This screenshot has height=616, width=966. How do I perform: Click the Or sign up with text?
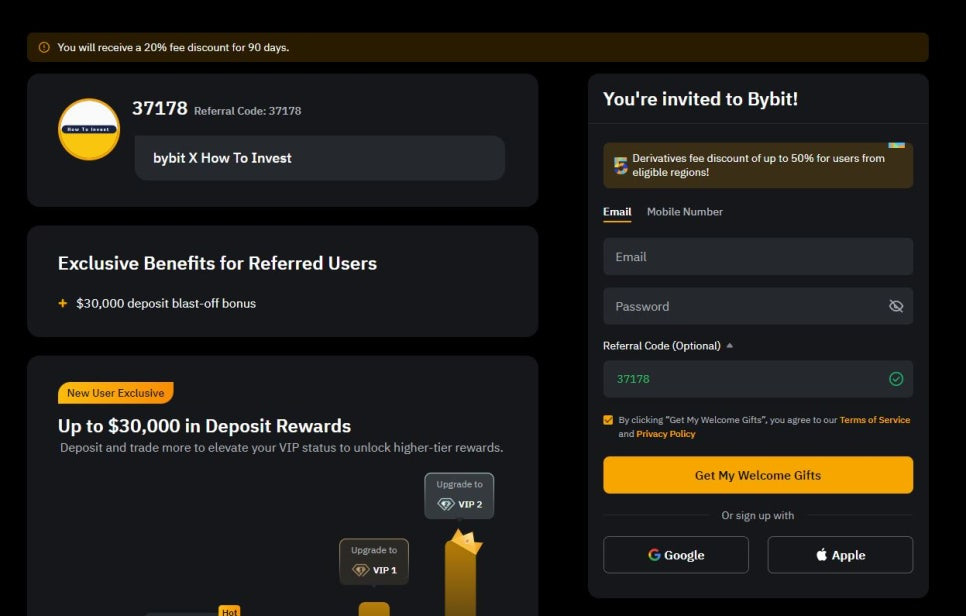[758, 516]
